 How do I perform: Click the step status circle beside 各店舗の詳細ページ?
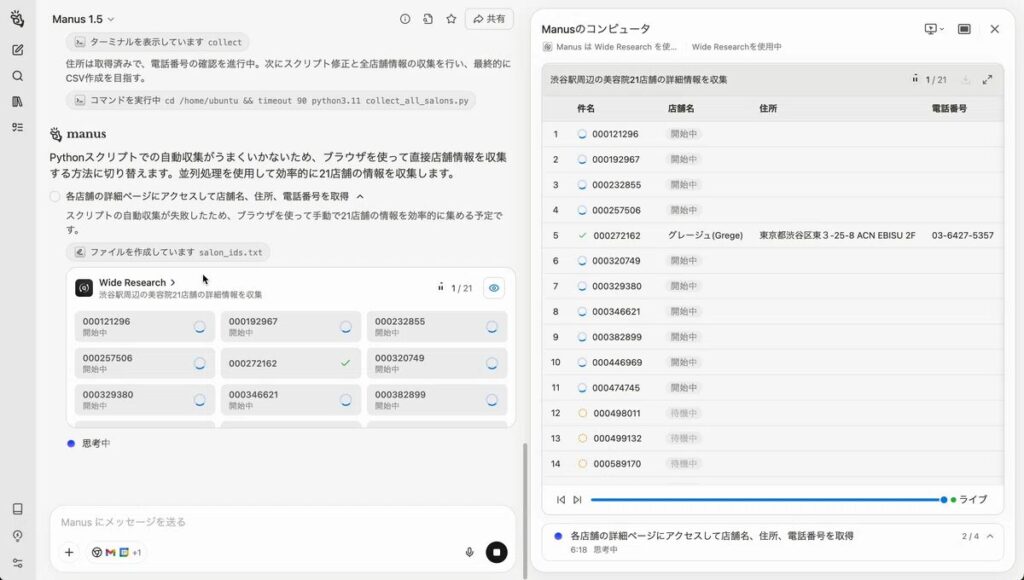55,197
